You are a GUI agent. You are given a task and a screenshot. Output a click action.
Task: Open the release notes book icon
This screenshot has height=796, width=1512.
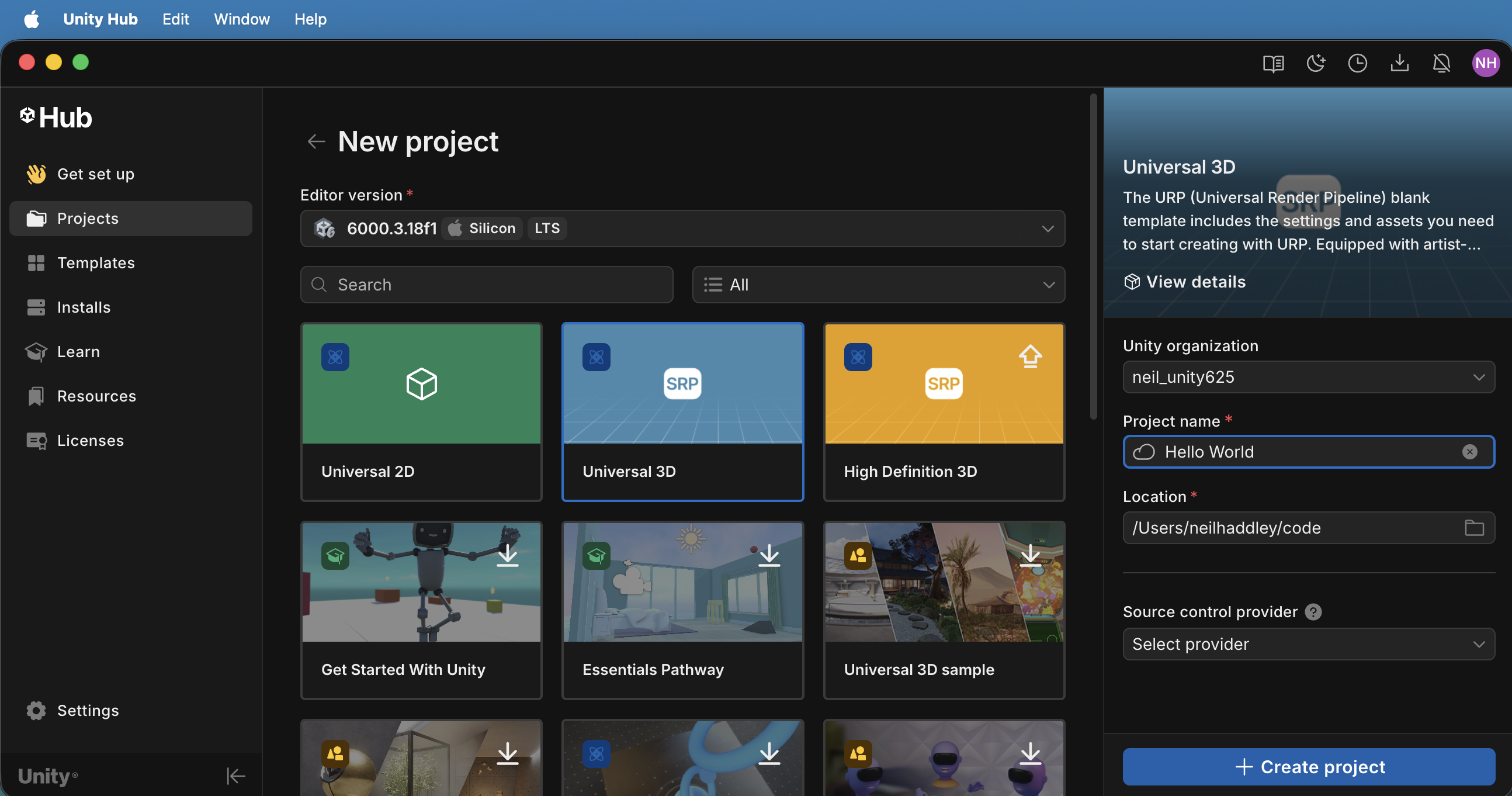tap(1273, 63)
